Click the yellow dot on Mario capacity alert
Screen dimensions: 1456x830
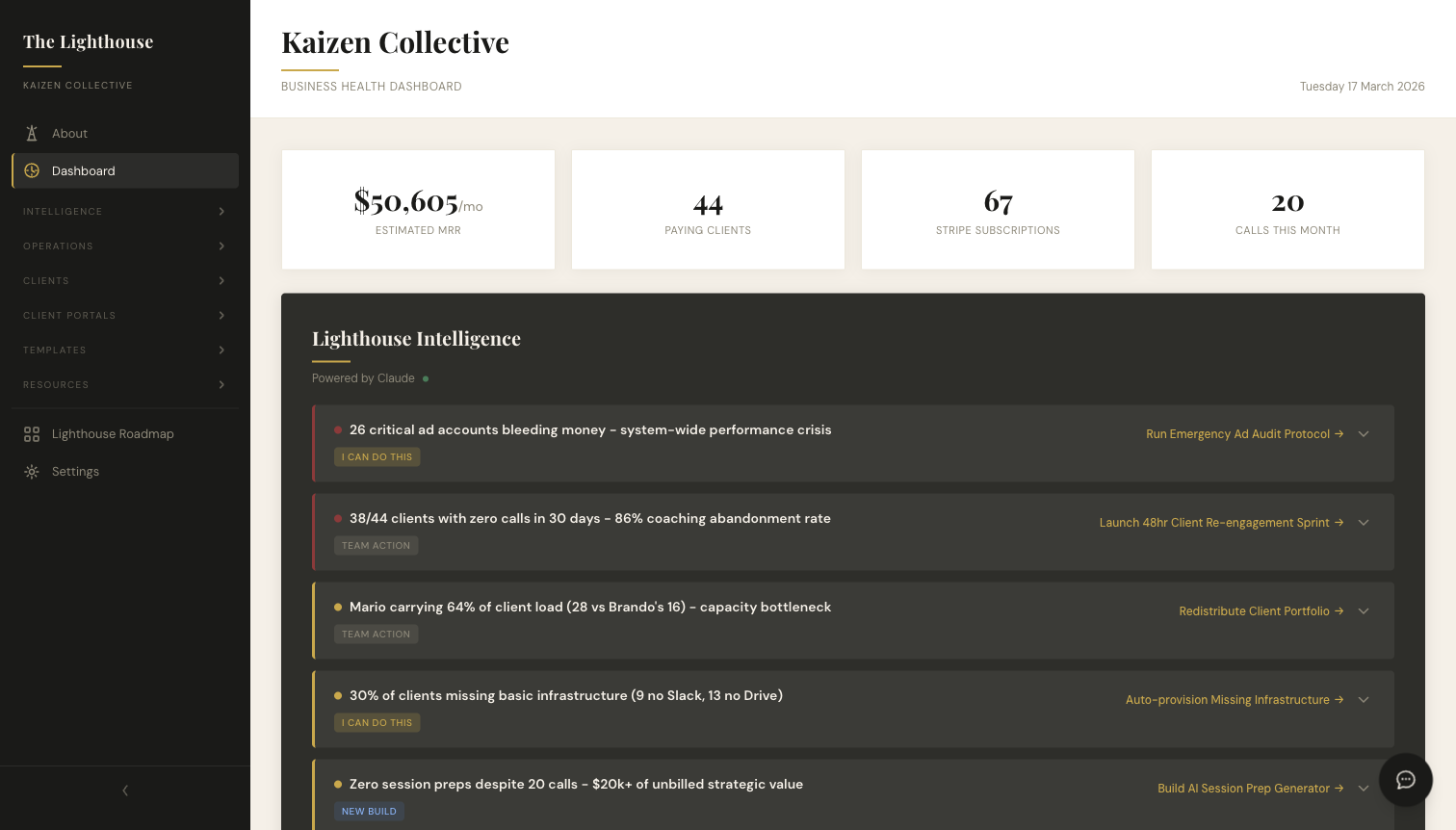coord(338,607)
